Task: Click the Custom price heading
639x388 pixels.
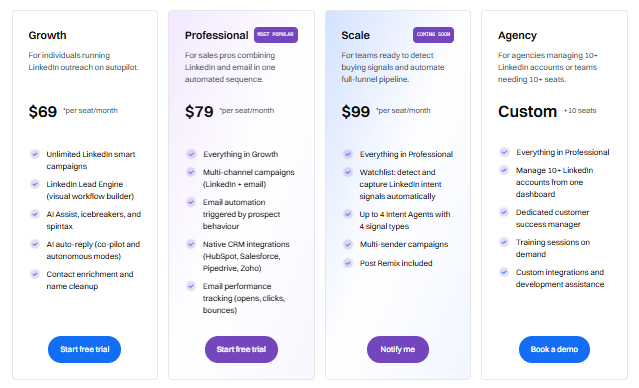Action: [x=527, y=111]
